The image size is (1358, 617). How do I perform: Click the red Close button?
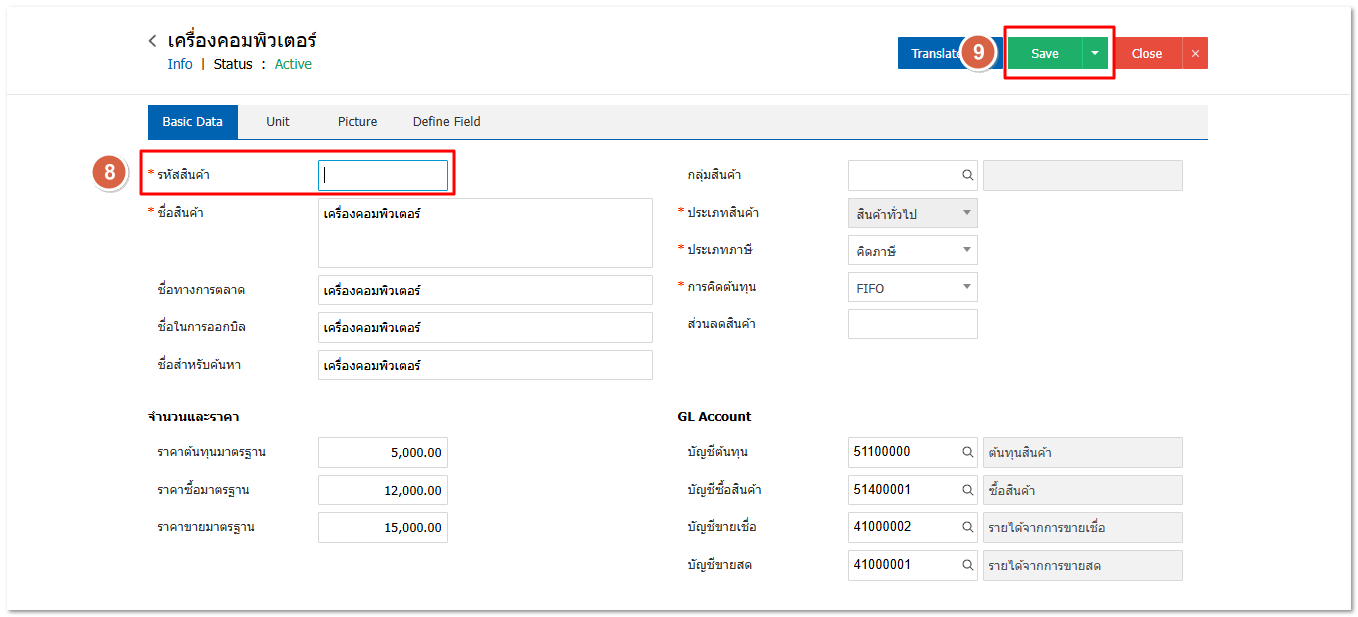1146,54
